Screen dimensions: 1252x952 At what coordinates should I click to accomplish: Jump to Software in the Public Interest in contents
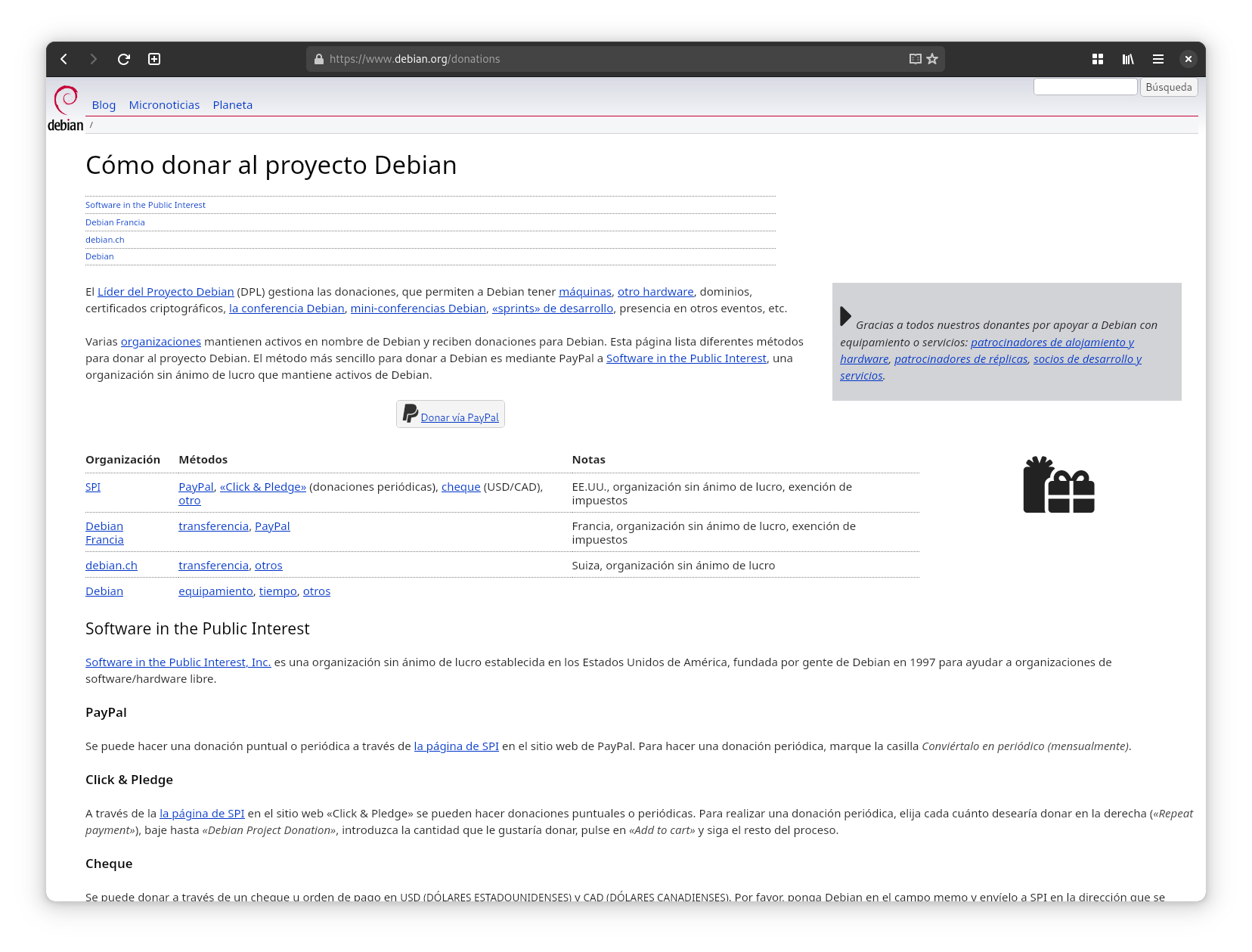tap(145, 205)
